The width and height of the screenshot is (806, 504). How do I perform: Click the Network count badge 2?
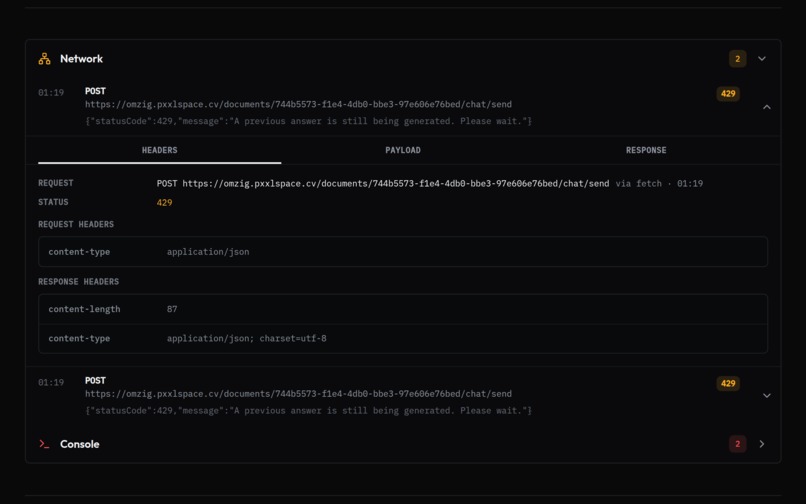pyautogui.click(x=737, y=59)
